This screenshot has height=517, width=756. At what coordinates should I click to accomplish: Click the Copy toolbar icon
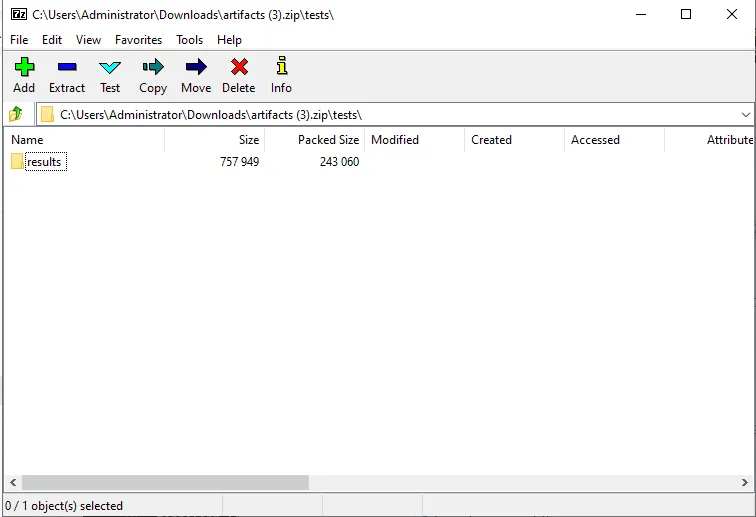pos(153,67)
